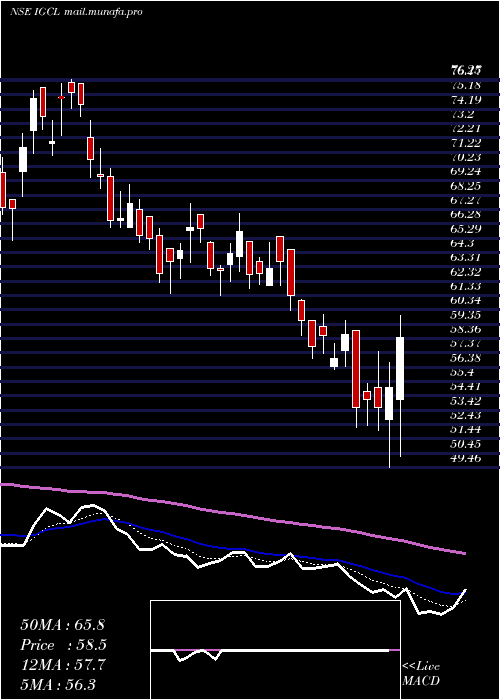
Task: Click the <<Live MACD label
Action: (421, 674)
